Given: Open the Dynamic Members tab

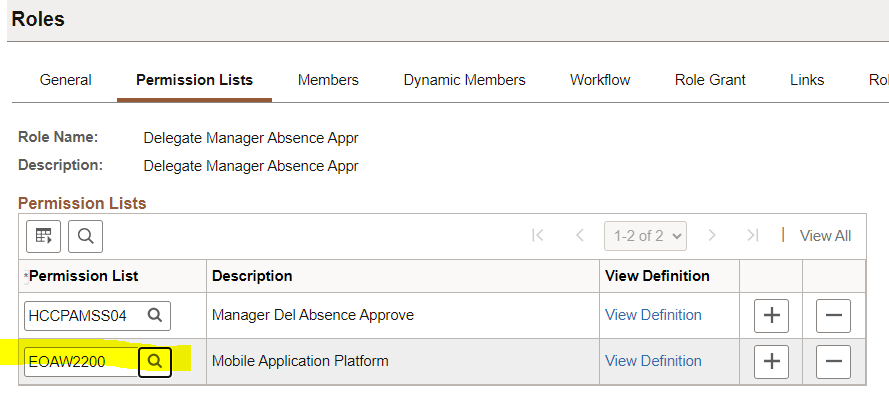Looking at the screenshot, I should point(464,80).
